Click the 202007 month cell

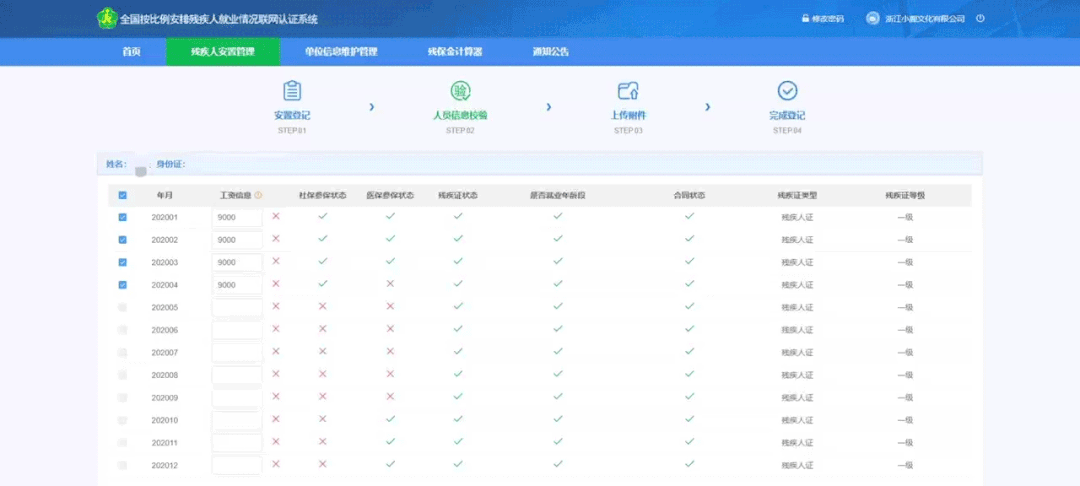coord(165,352)
